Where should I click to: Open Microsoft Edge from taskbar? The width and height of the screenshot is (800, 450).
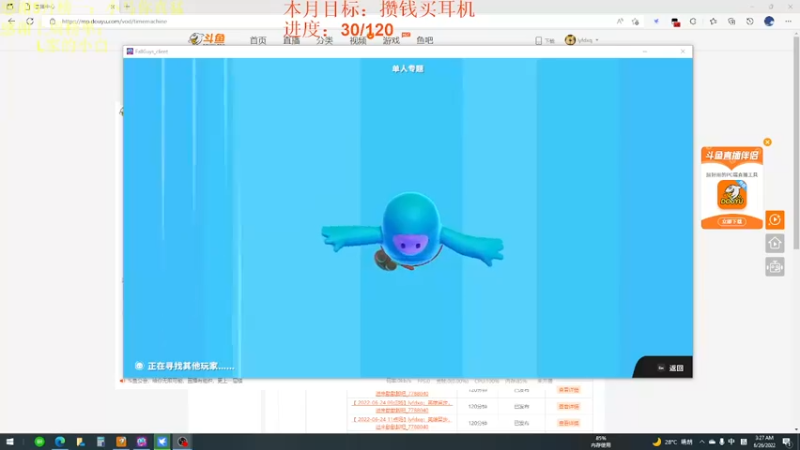click(x=60, y=442)
